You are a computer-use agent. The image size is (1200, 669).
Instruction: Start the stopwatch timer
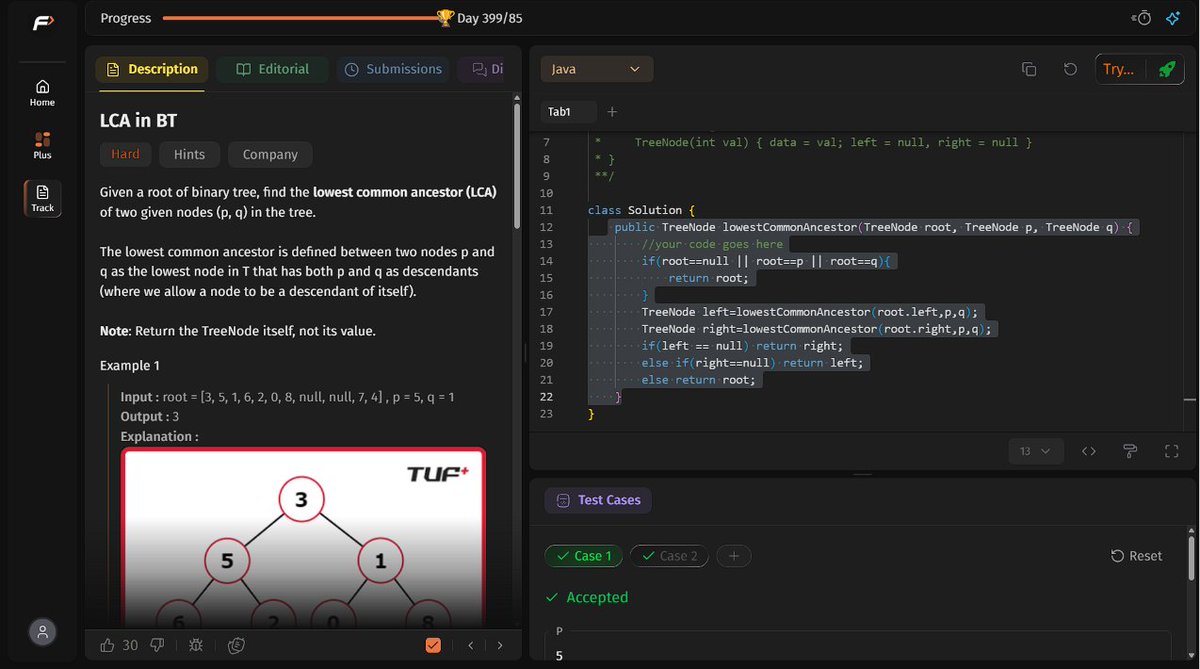point(1142,18)
